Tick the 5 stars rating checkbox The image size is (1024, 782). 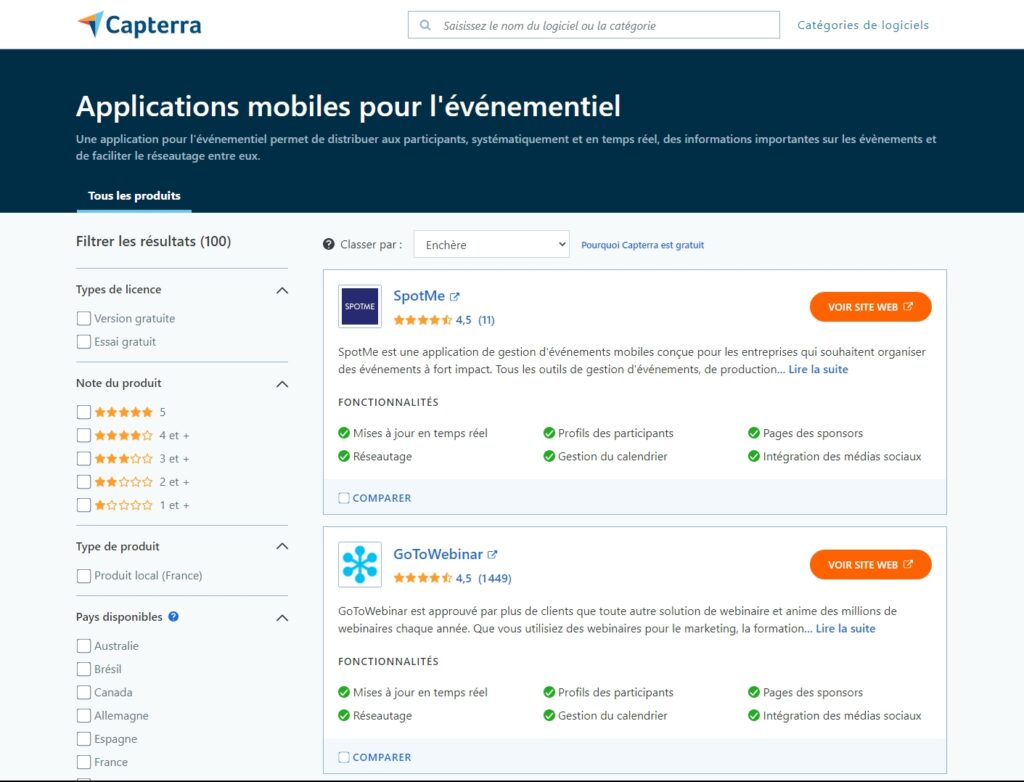point(84,412)
